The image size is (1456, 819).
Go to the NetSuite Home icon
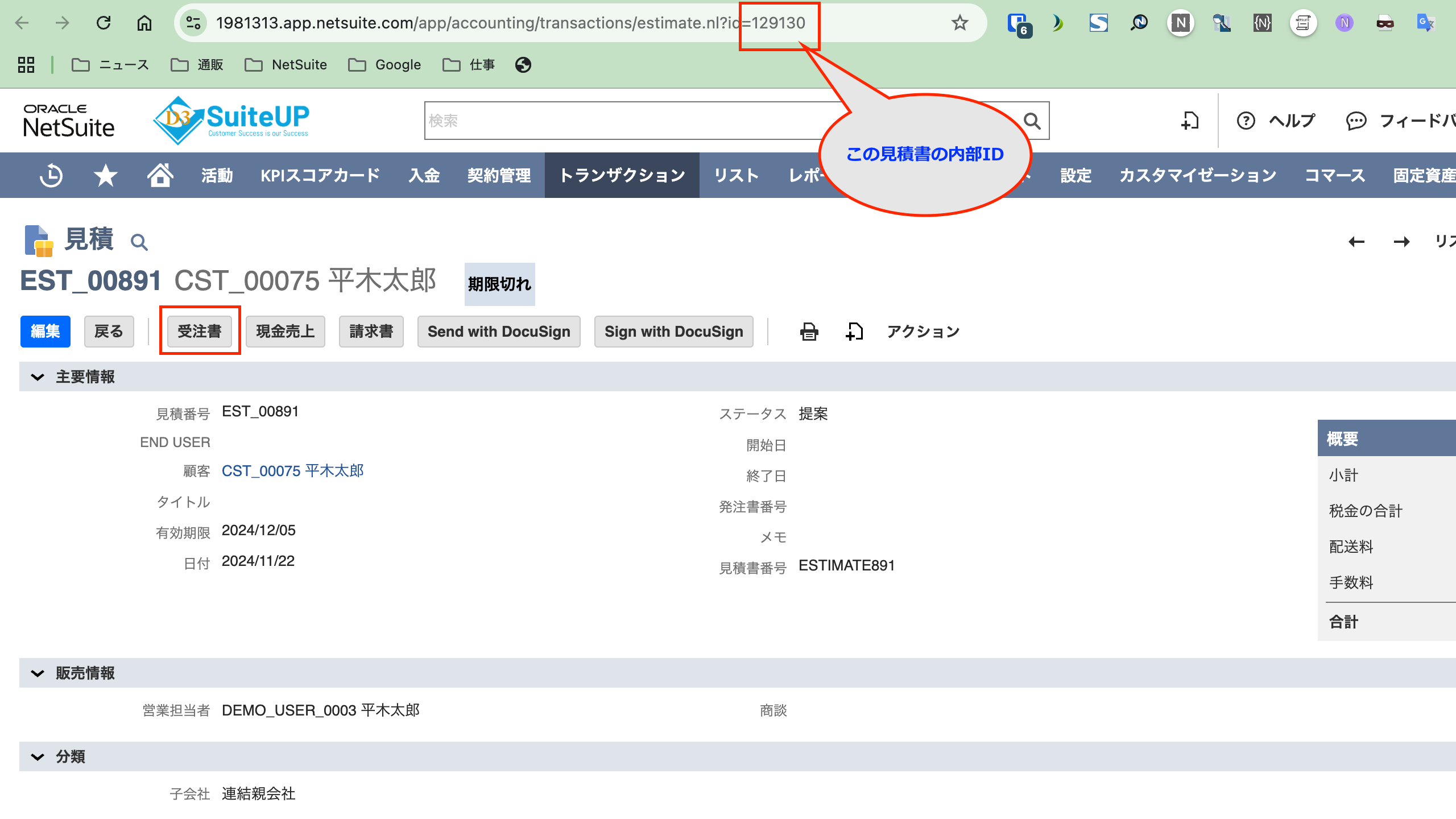coord(160,175)
